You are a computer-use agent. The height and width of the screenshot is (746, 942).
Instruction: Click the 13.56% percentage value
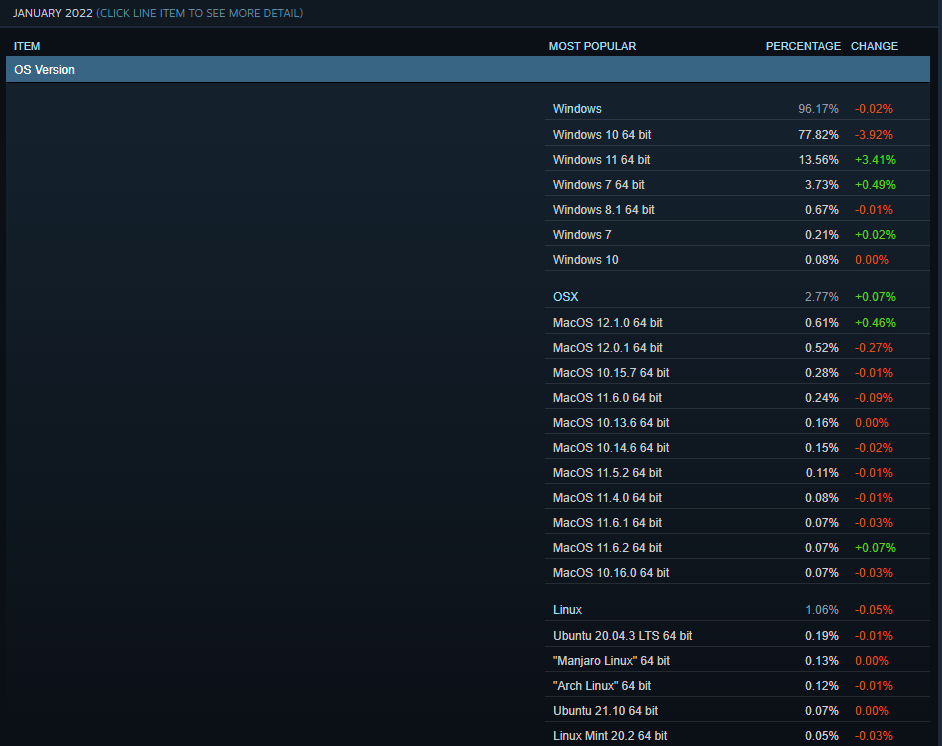tap(818, 160)
